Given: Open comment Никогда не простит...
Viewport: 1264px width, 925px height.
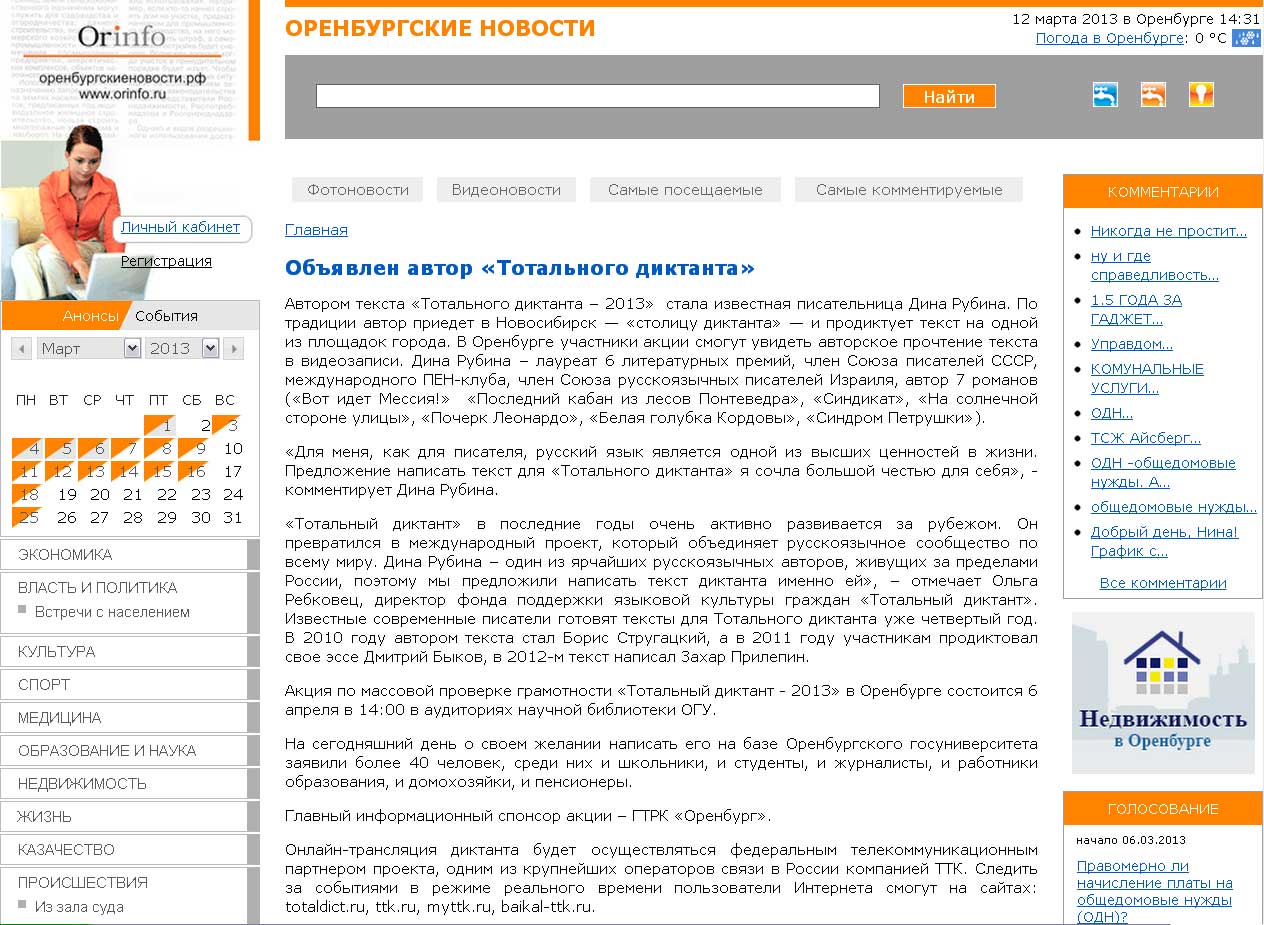Looking at the screenshot, I should tap(1168, 231).
